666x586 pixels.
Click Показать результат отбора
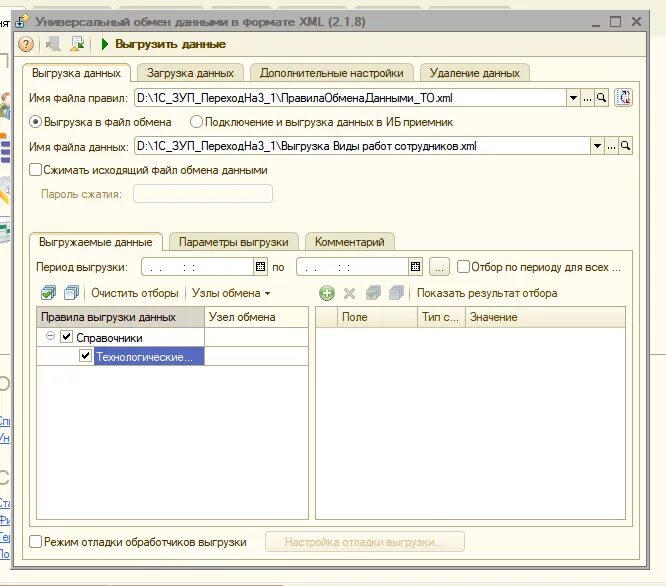pyautogui.click(x=487, y=293)
